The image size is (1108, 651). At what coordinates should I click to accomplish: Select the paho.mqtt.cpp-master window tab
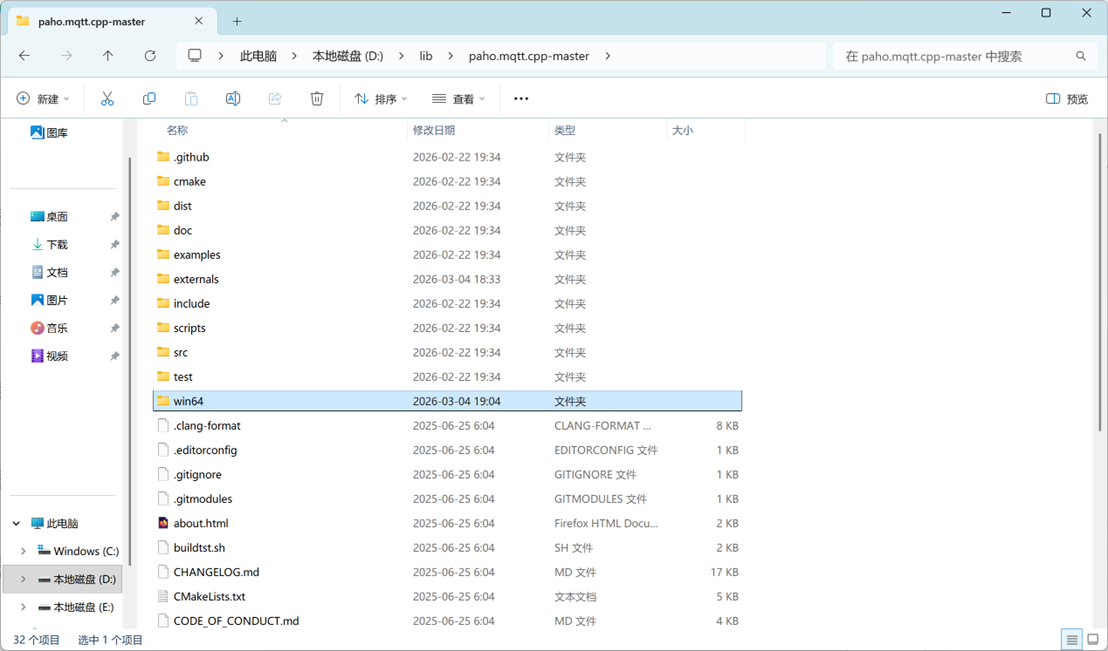tap(110, 21)
